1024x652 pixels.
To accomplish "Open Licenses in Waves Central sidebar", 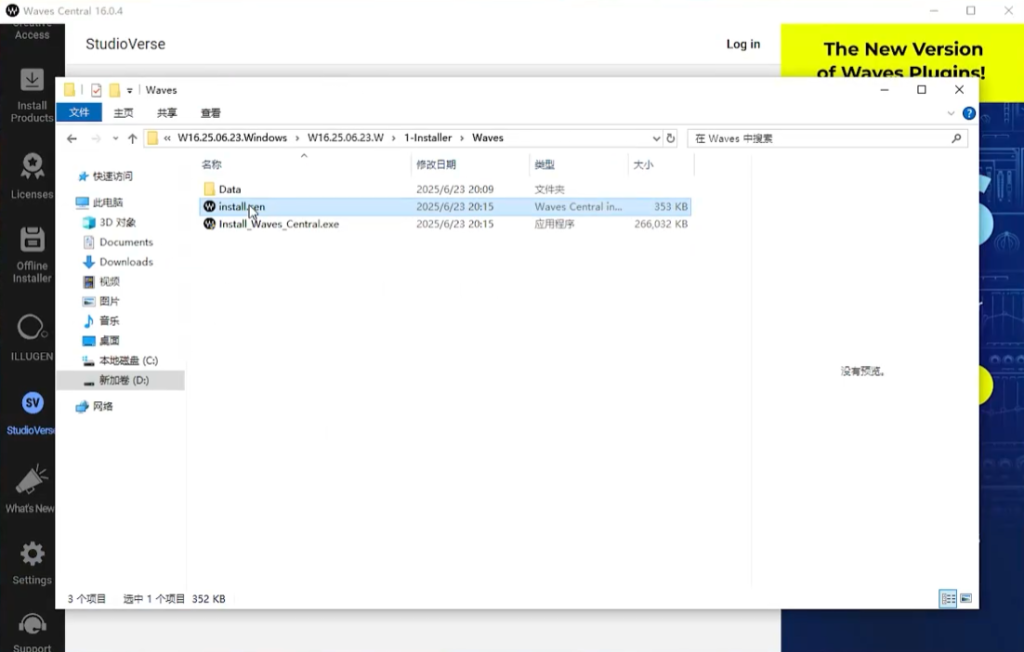I will 31,175.
